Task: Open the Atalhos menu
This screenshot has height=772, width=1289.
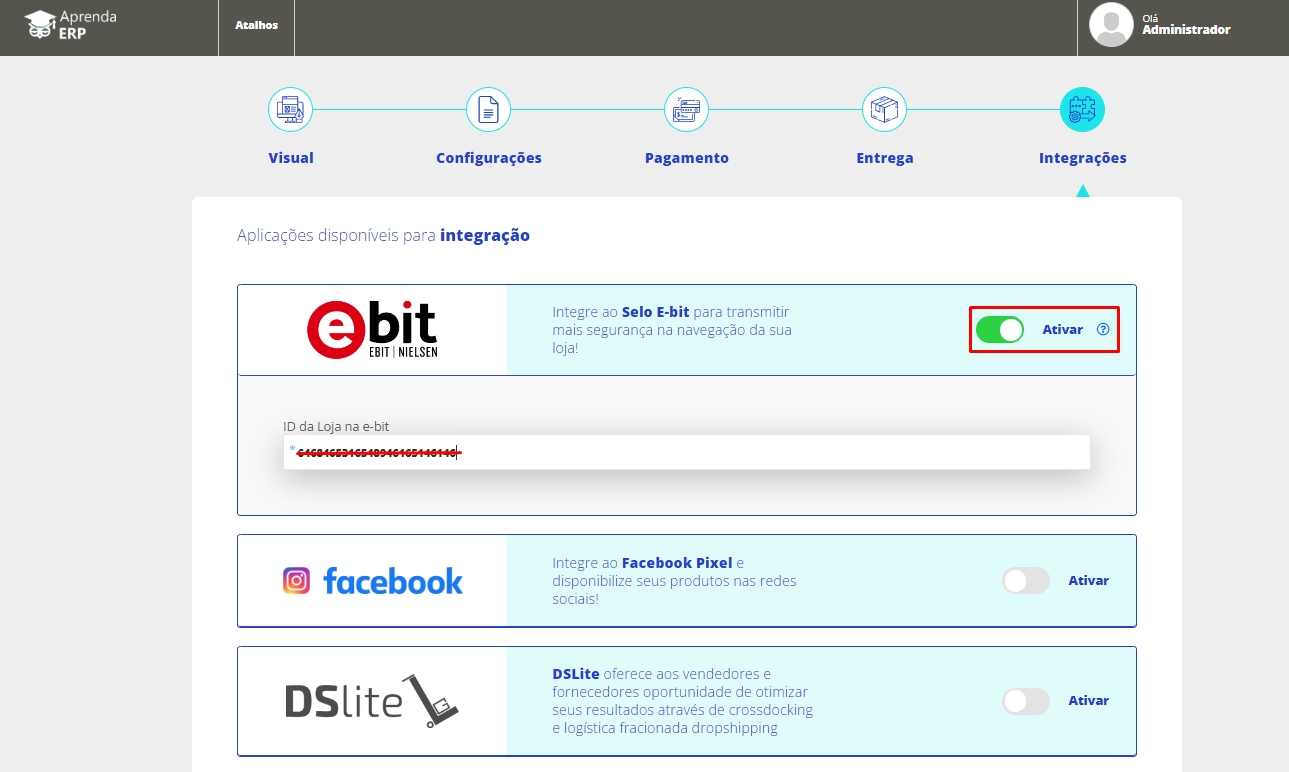Action: tap(256, 26)
